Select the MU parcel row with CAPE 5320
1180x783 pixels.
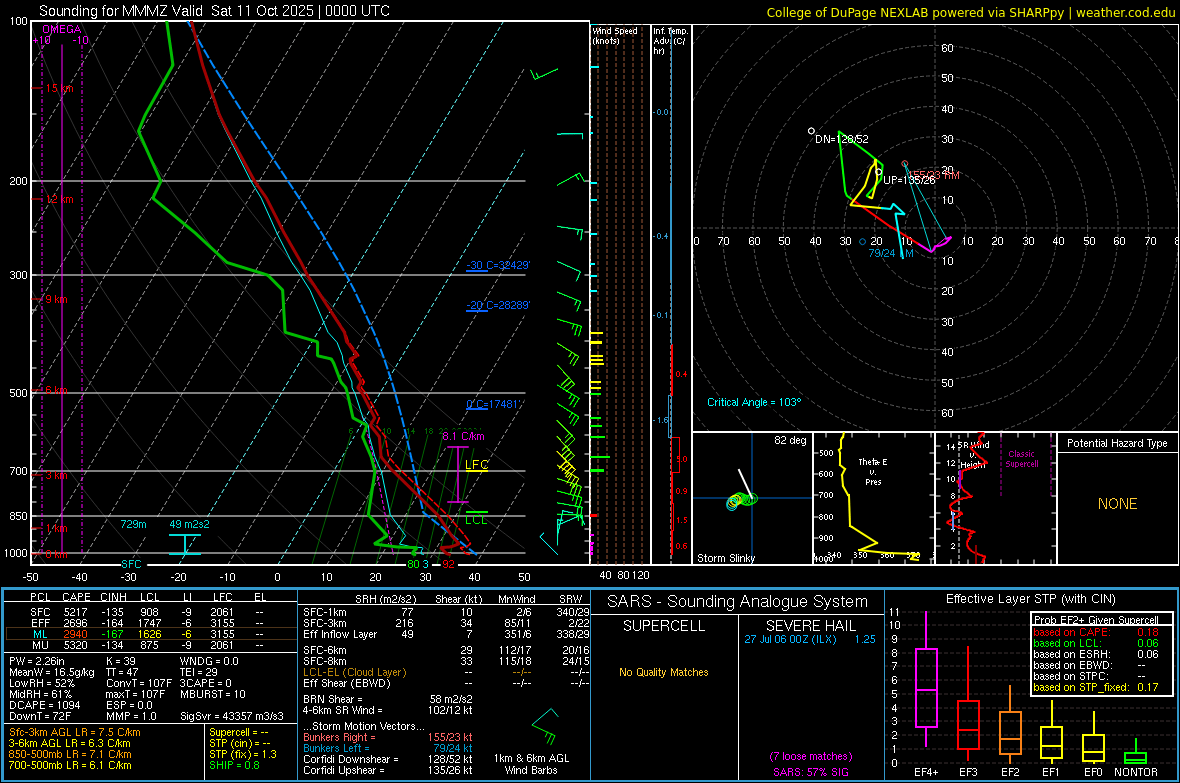coord(150,645)
